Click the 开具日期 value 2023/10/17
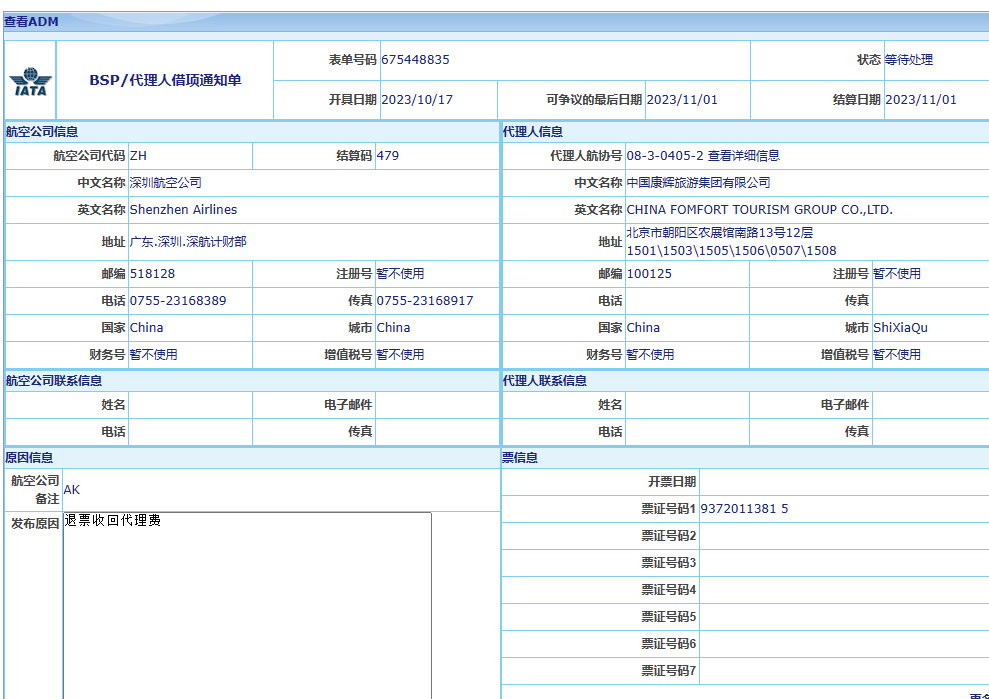This screenshot has height=699, width=989. (417, 100)
